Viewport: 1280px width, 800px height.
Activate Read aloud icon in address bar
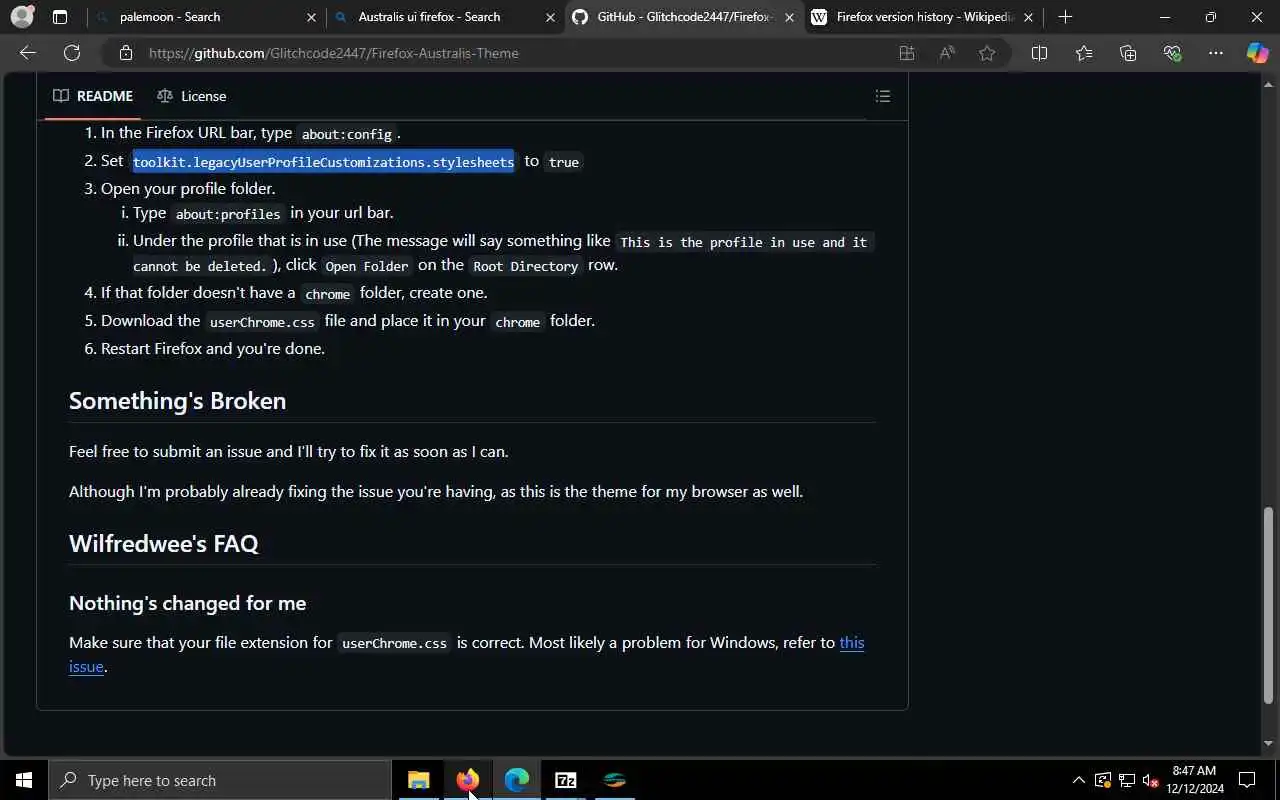click(947, 53)
